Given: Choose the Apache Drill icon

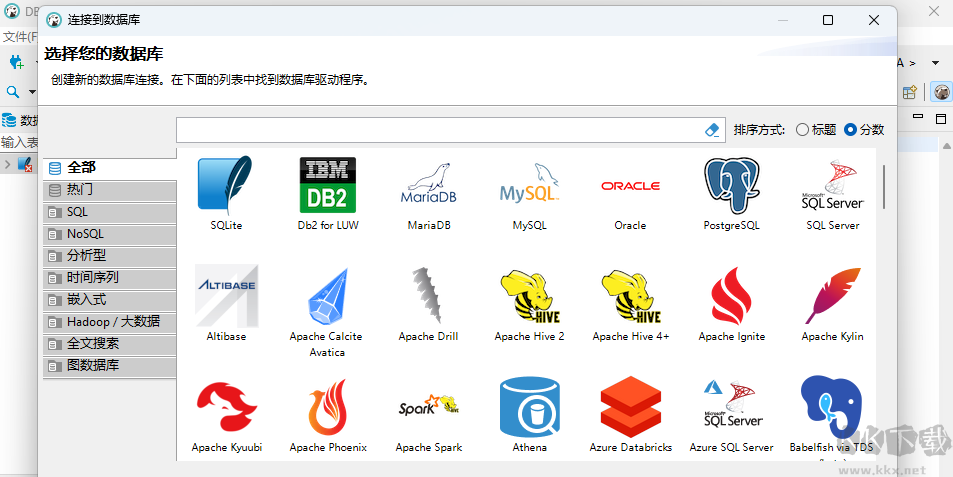Looking at the screenshot, I should point(428,296).
